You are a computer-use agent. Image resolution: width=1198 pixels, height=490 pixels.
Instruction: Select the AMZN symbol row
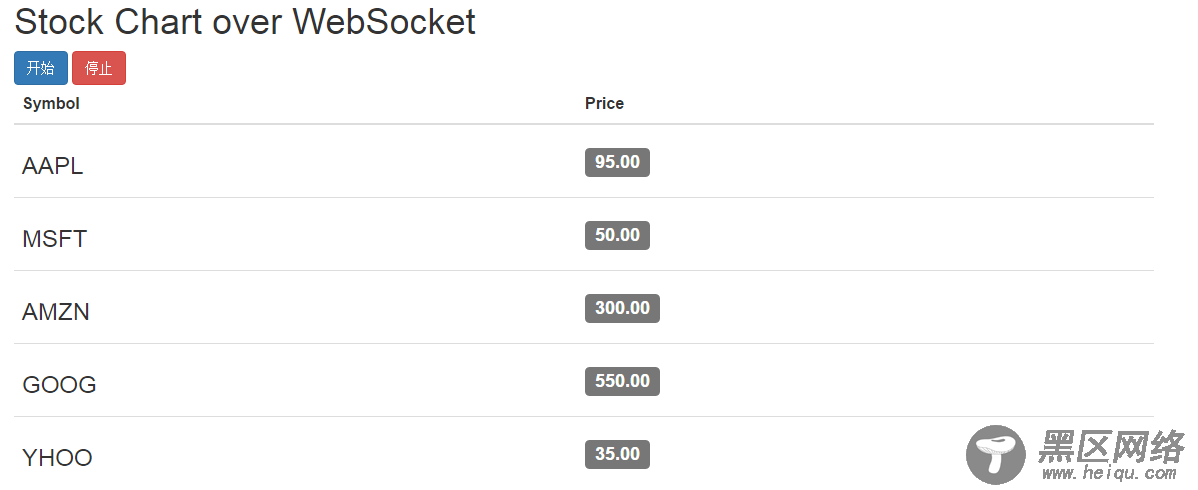[x=584, y=307]
